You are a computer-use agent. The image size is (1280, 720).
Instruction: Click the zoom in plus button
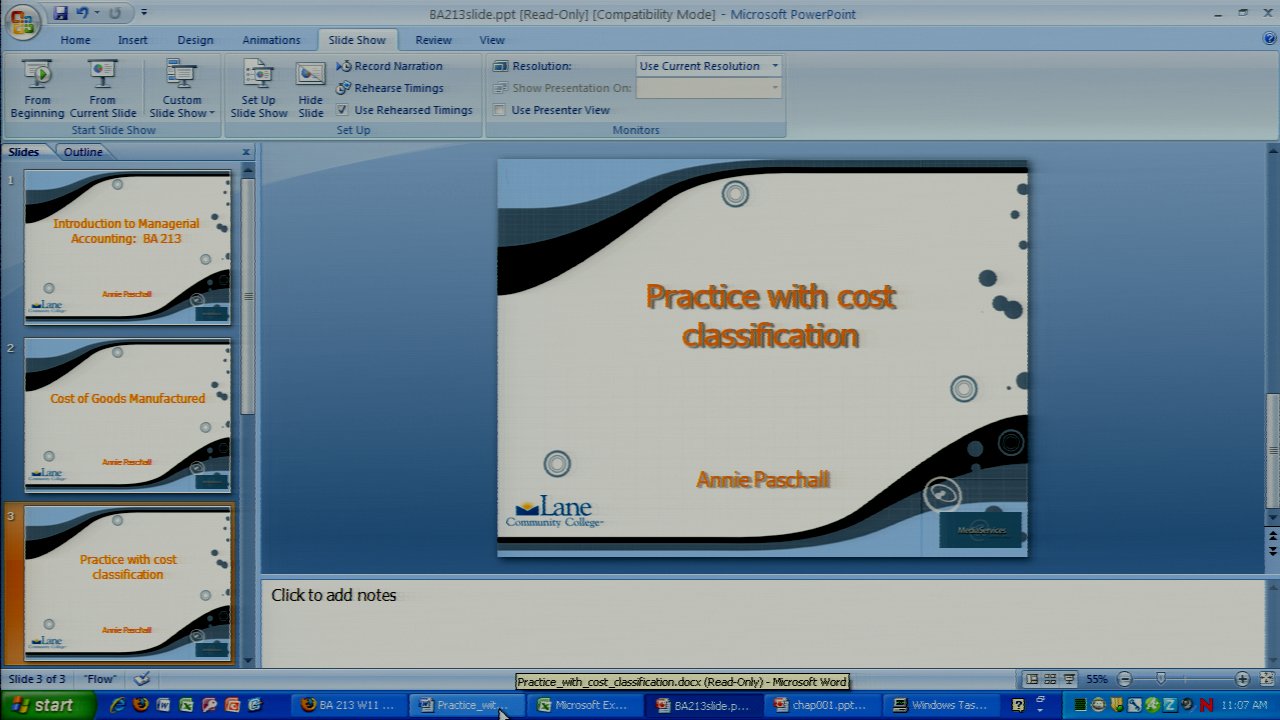coord(1242,679)
